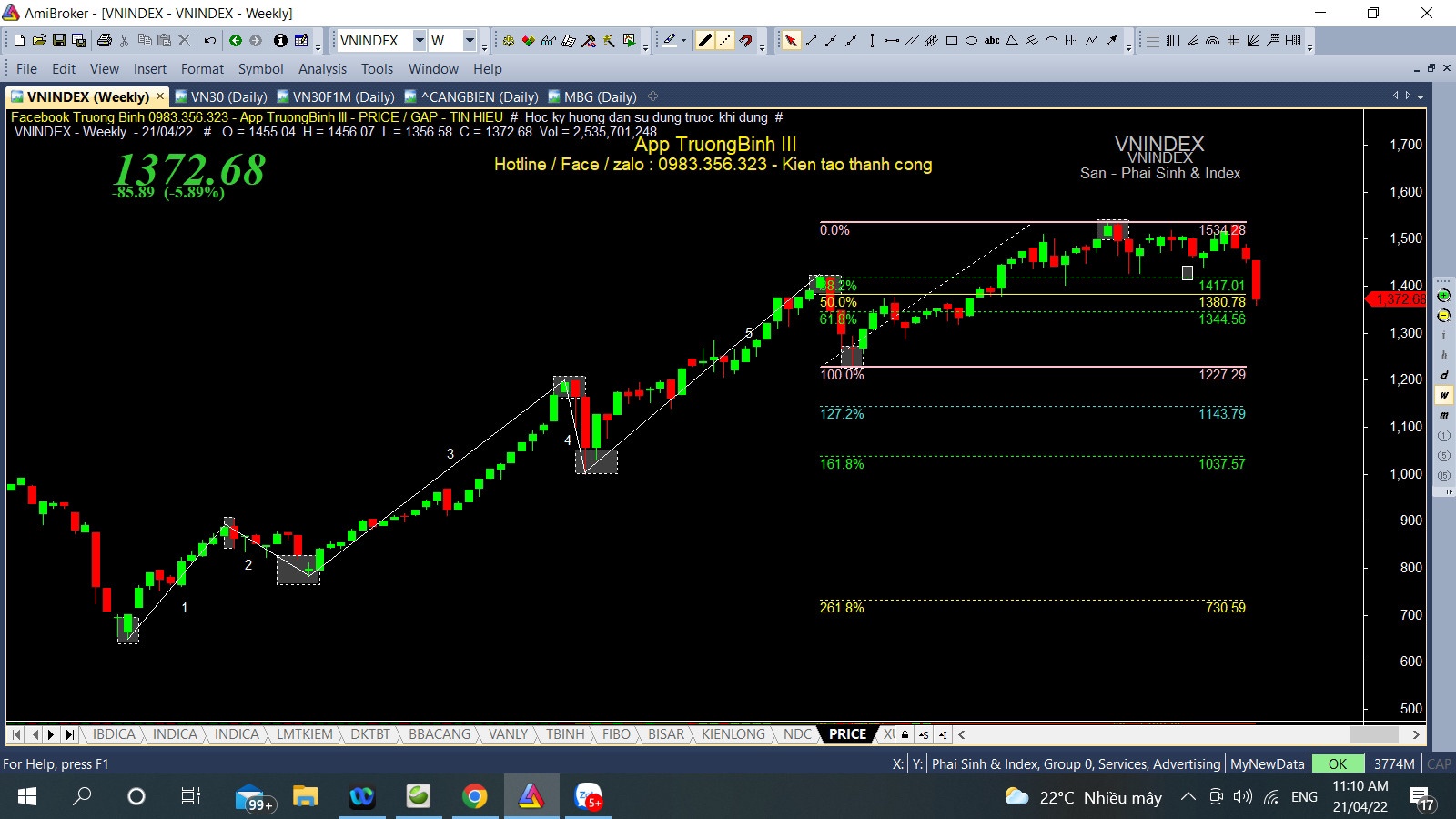Image resolution: width=1456 pixels, height=819 pixels.
Task: Select the 5-minute interval button
Action: click(x=1443, y=456)
